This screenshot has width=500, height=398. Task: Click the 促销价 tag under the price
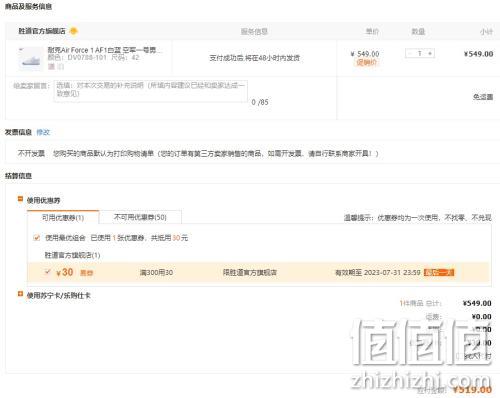366,62
